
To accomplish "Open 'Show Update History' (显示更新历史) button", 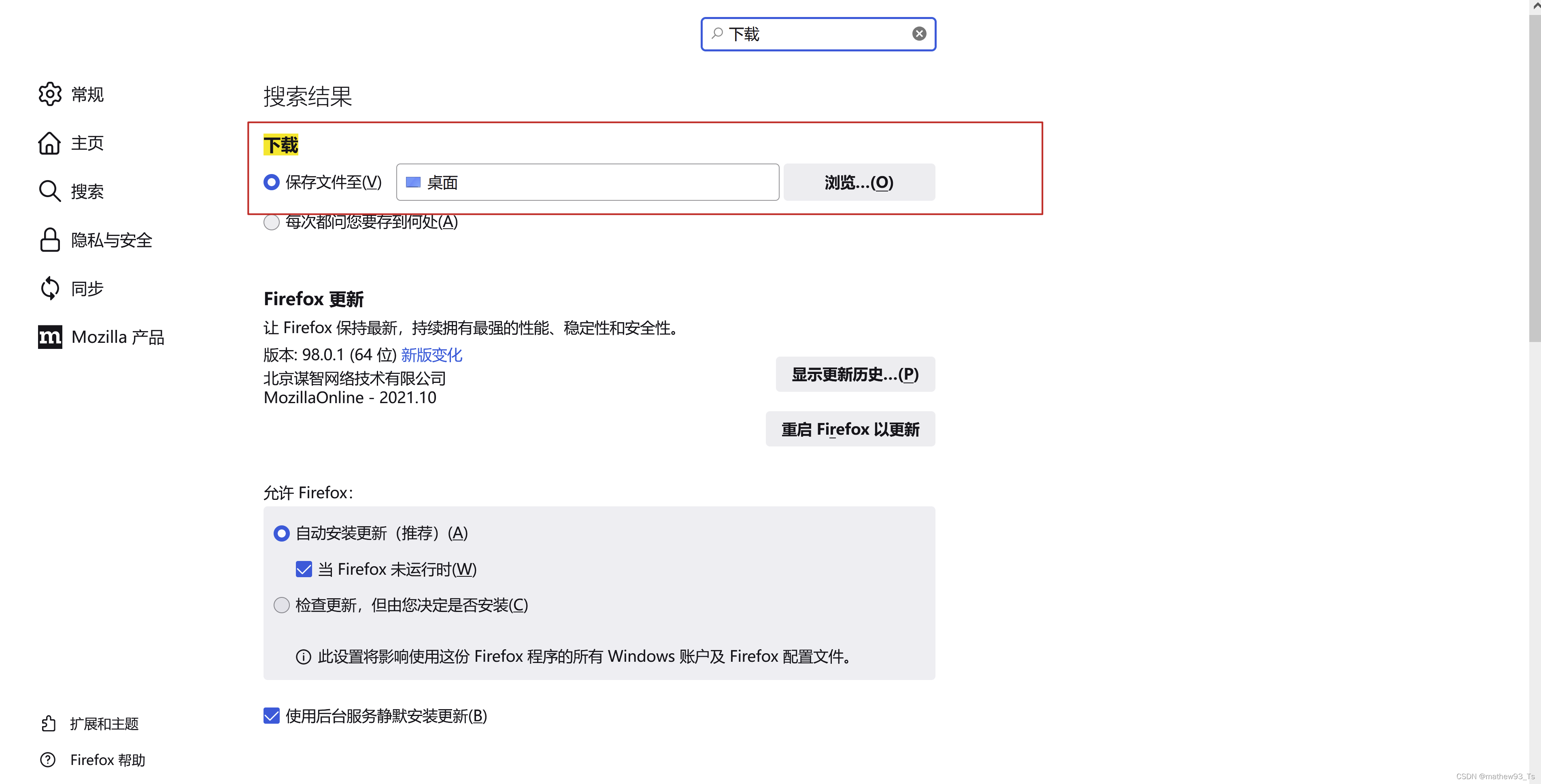I will coord(855,374).
